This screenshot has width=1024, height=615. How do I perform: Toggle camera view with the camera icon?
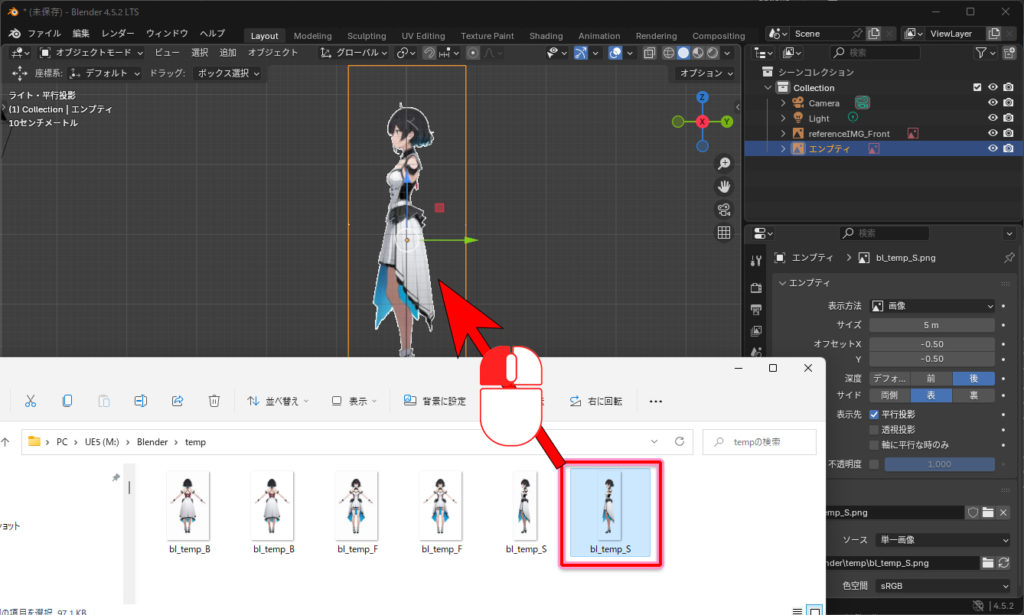pyautogui.click(x=724, y=210)
